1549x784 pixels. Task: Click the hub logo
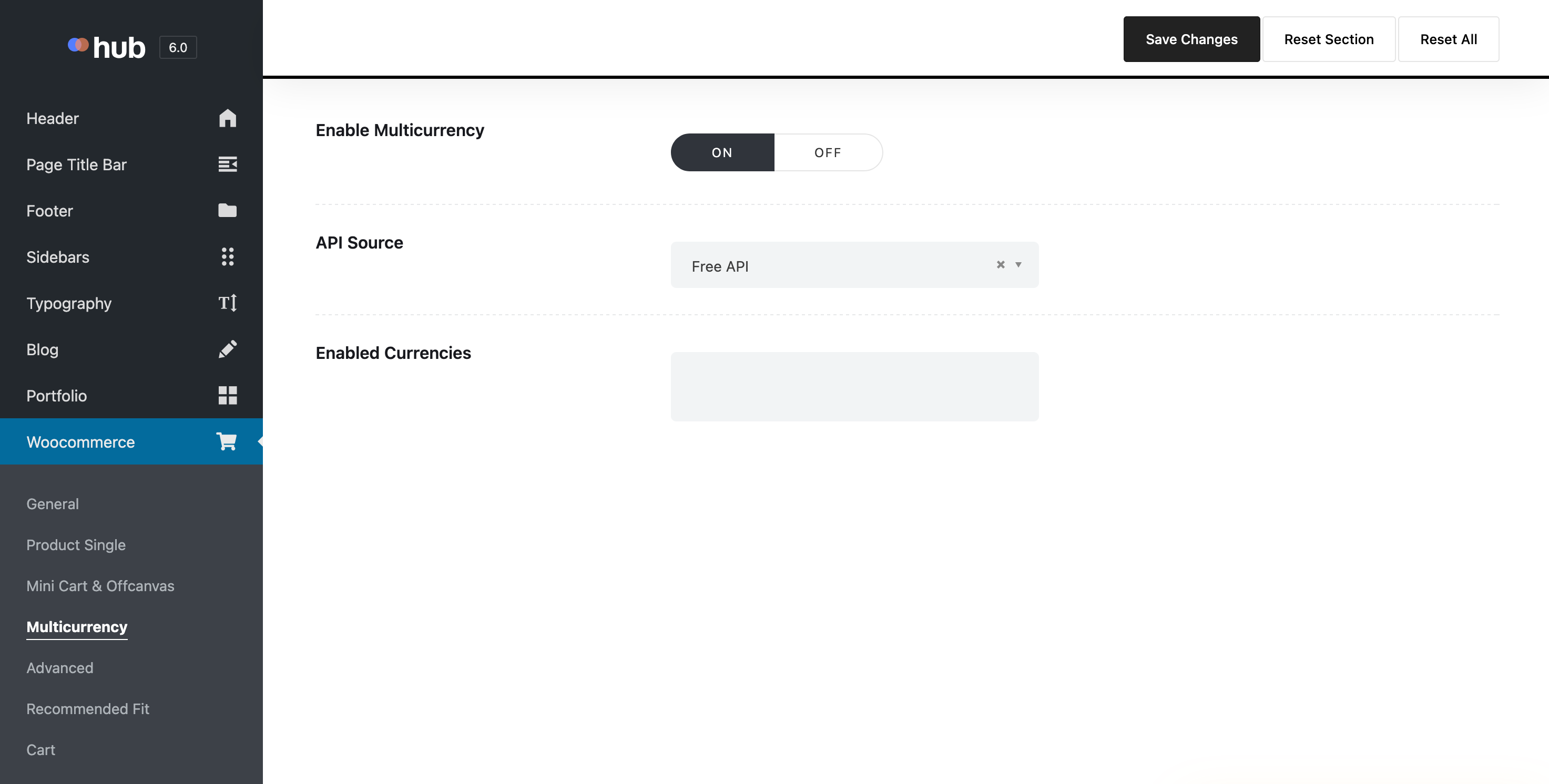[x=107, y=47]
